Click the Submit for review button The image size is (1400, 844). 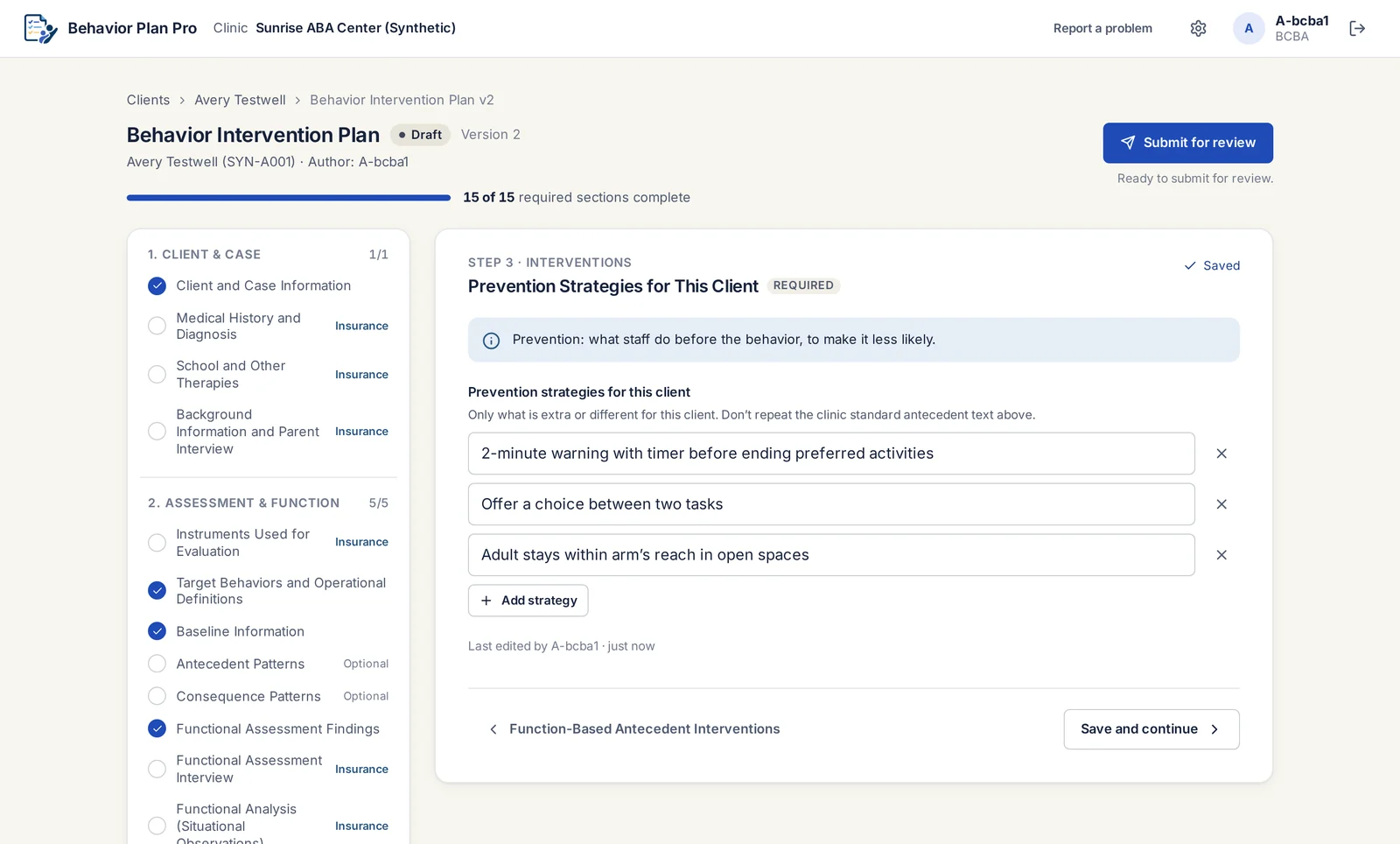tap(1187, 143)
